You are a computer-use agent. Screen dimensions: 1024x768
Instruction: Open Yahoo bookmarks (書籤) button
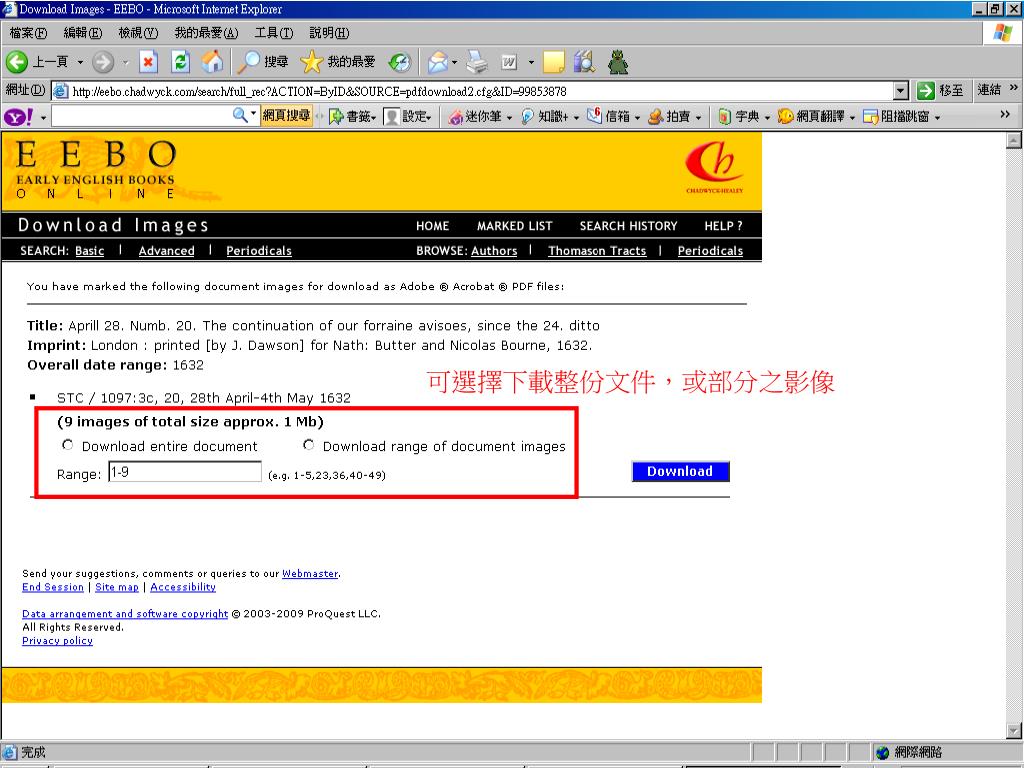point(353,116)
